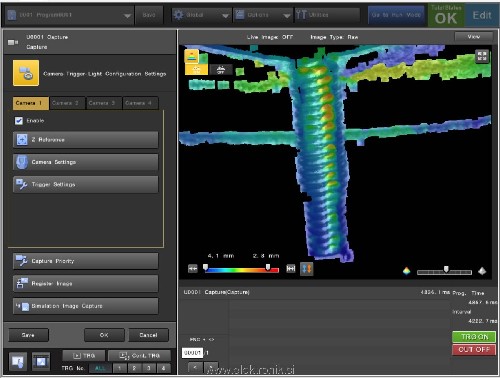Click the Camera Trigger Light Configuration icon
Viewport: 500px width, 378px height.
(26, 73)
